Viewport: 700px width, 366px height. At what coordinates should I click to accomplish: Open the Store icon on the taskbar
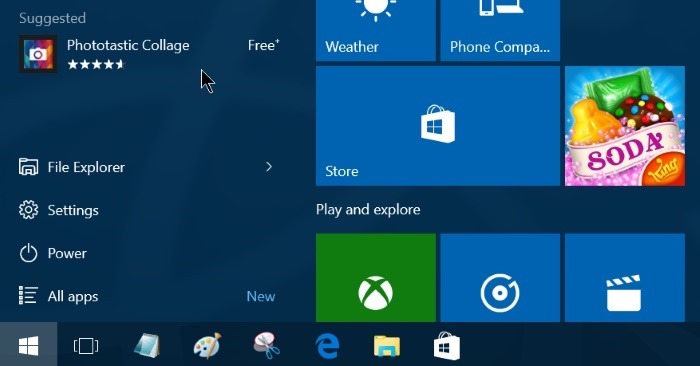446,345
